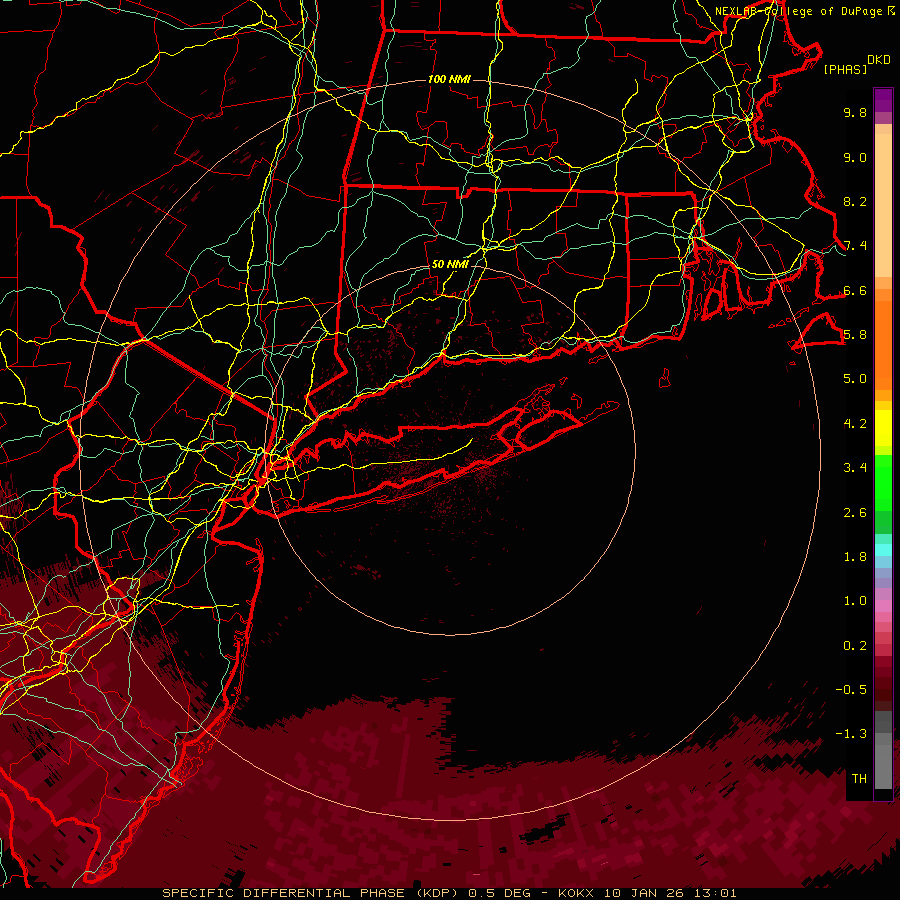The width and height of the screenshot is (900, 900).
Task: Click the 1.8 value on the color scale
Action: pyautogui.click(x=855, y=557)
